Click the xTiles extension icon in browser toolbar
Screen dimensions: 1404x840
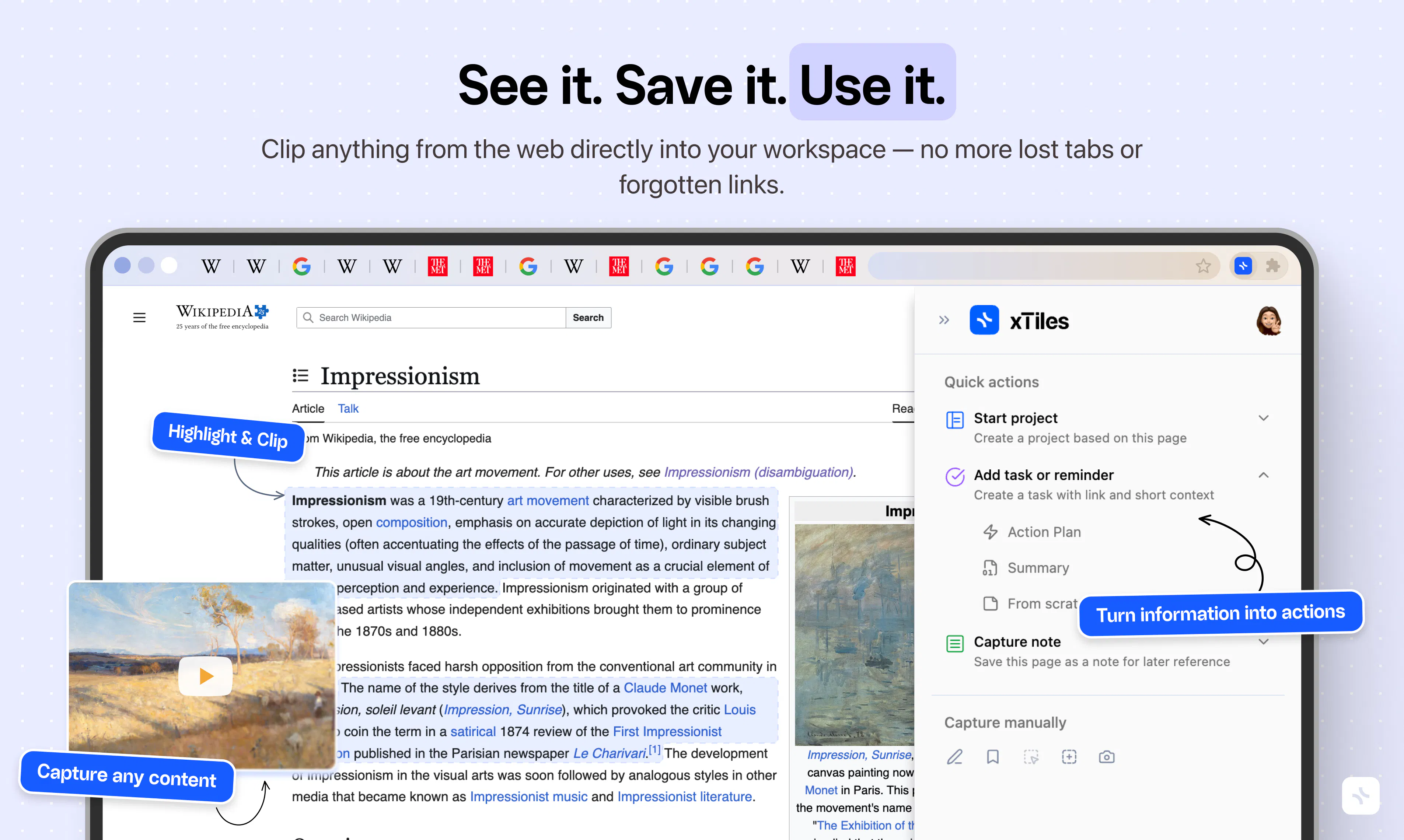(x=1243, y=266)
